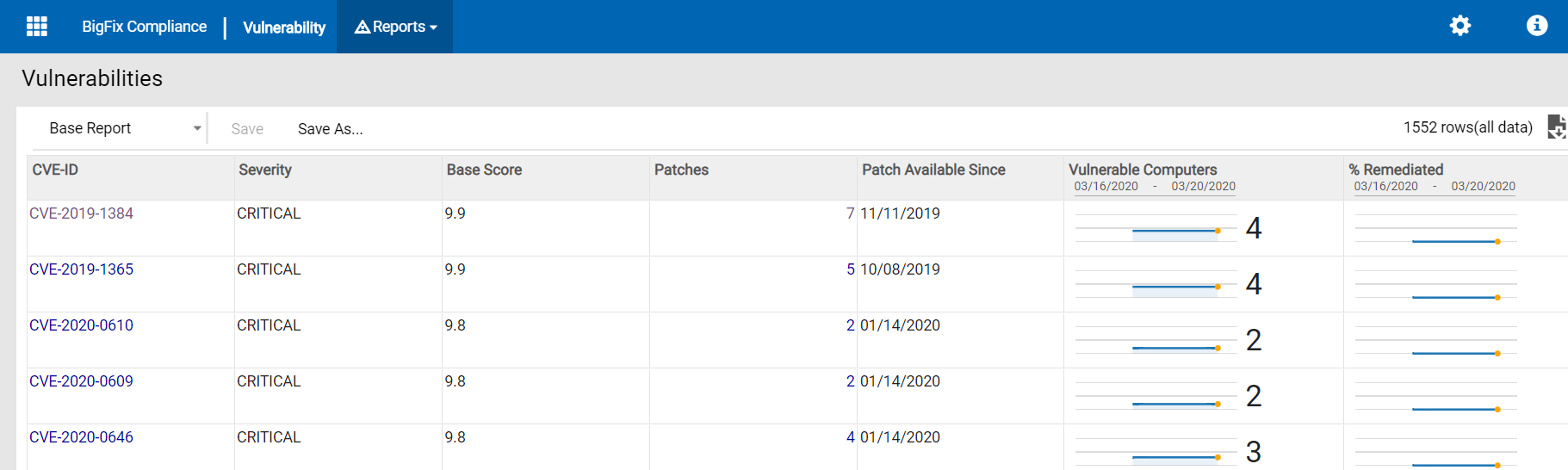Sort by Patch Available Since column
This screenshot has height=470, width=1568.
[933, 170]
